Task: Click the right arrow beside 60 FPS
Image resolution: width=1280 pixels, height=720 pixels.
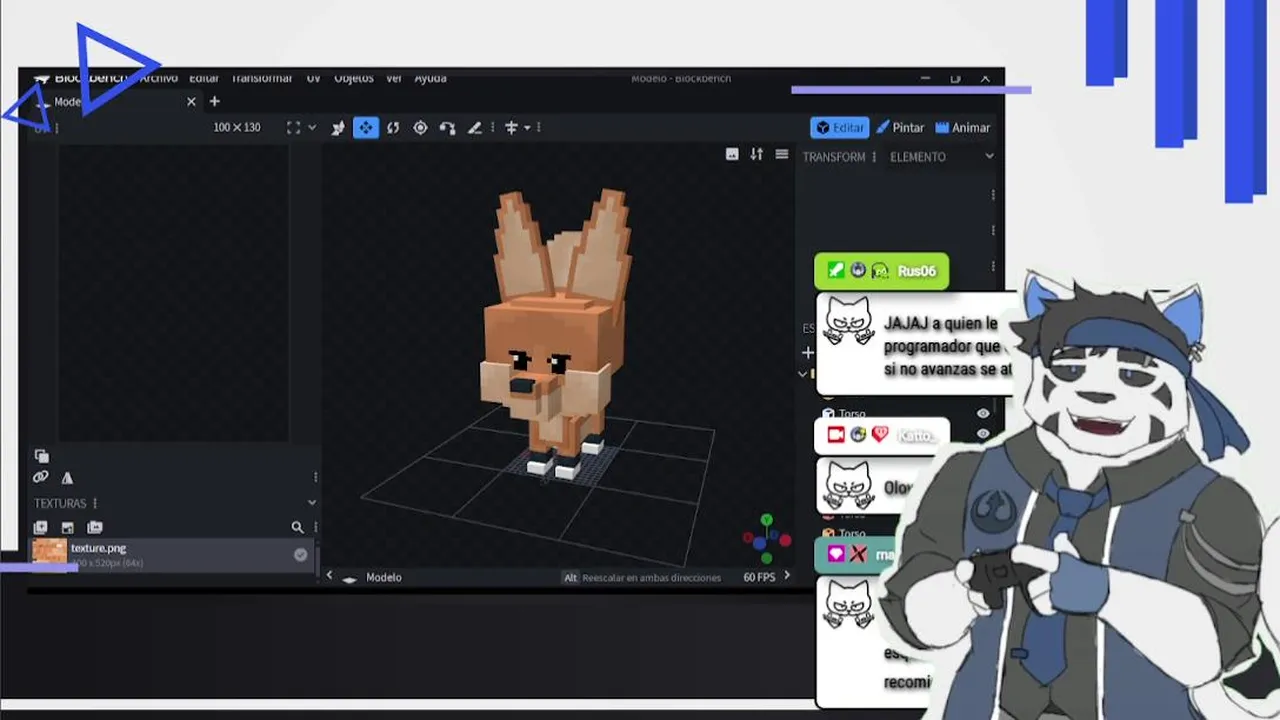Action: tap(786, 575)
